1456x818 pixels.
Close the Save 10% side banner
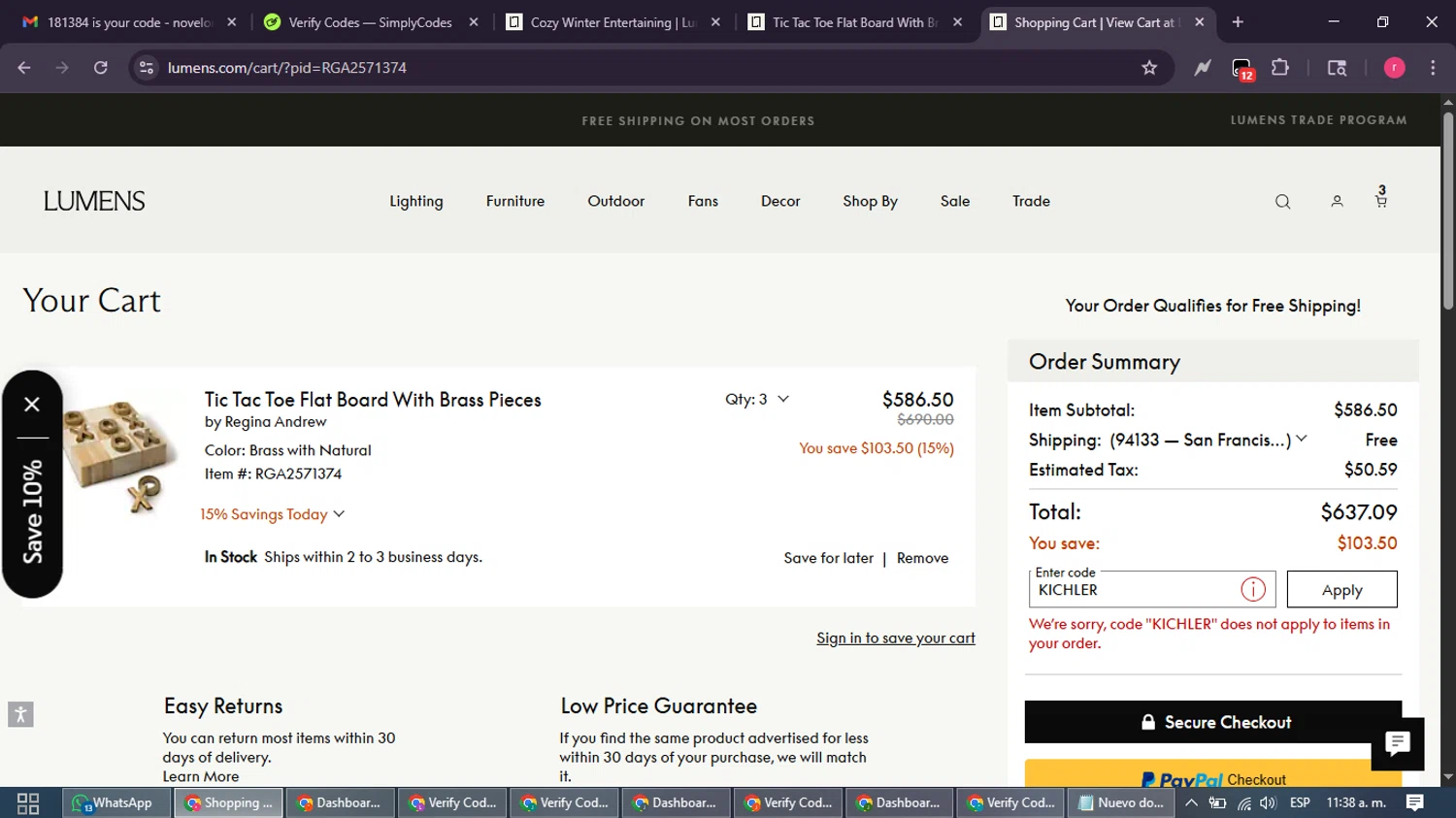pos(32,405)
